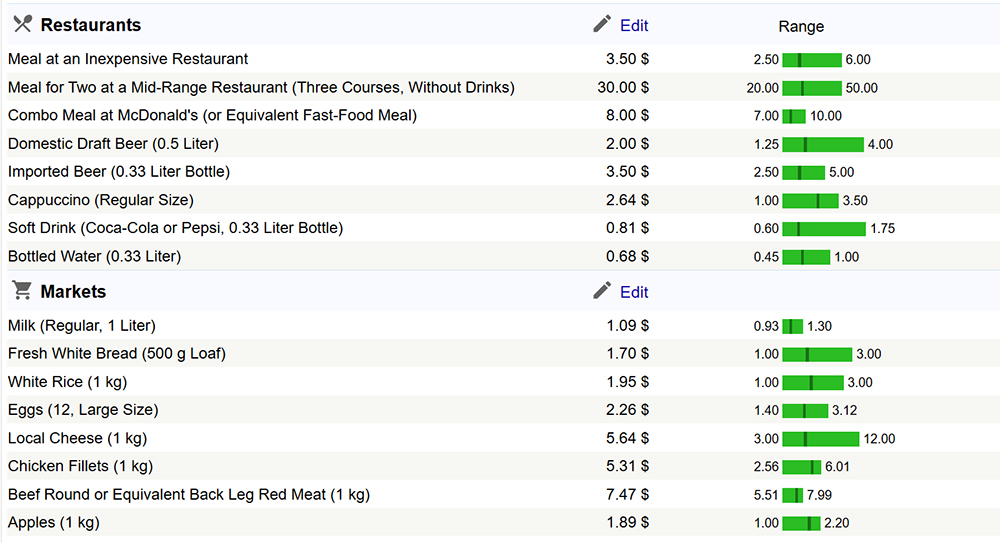Click the Restaurants fork and knife icon
1000x543 pixels.
pos(22,24)
